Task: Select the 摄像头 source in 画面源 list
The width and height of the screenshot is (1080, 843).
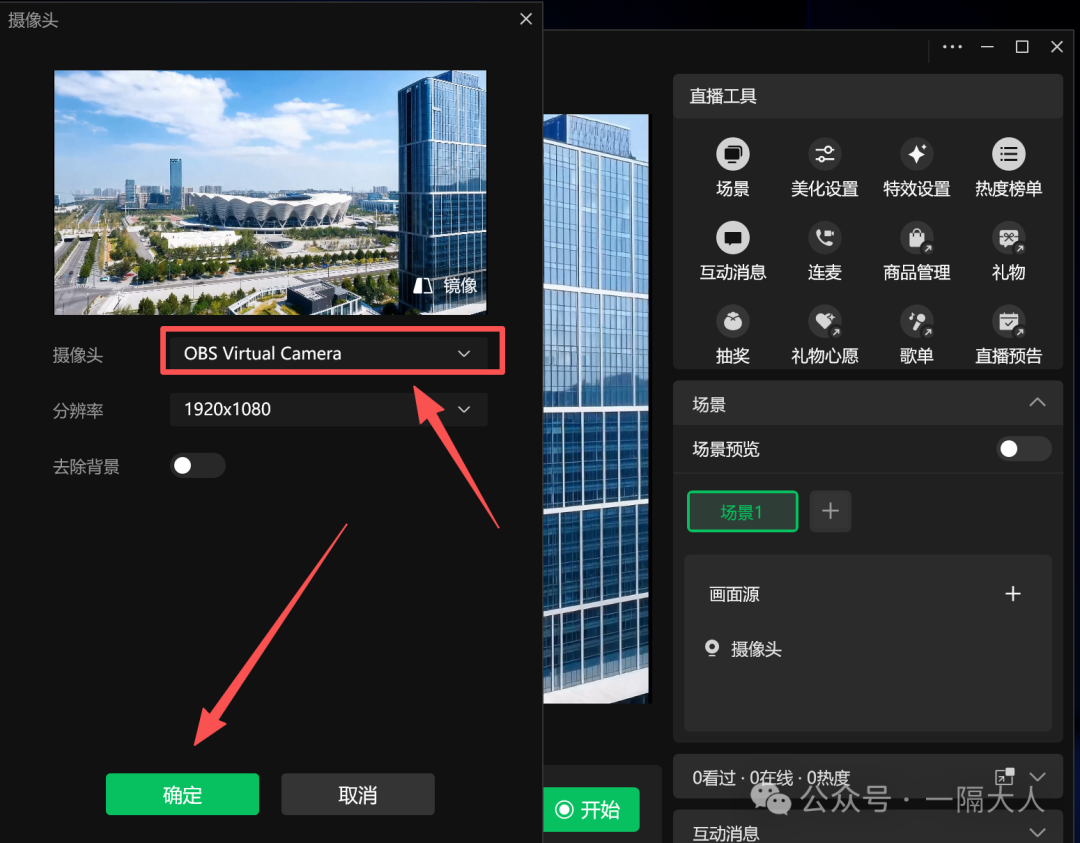Action: pos(755,649)
